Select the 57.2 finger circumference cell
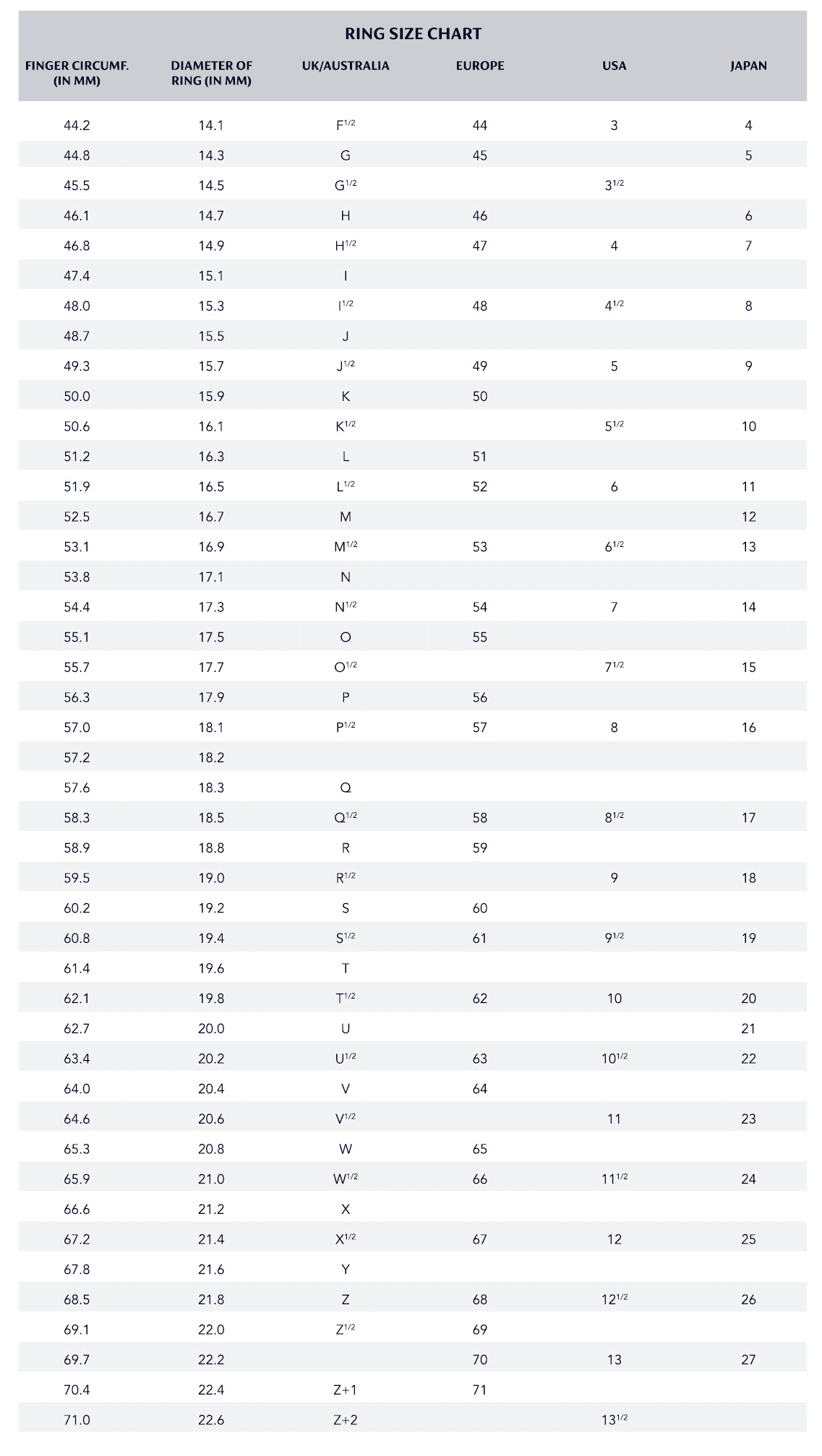The width and height of the screenshot is (822, 1456). pyautogui.click(x=77, y=757)
